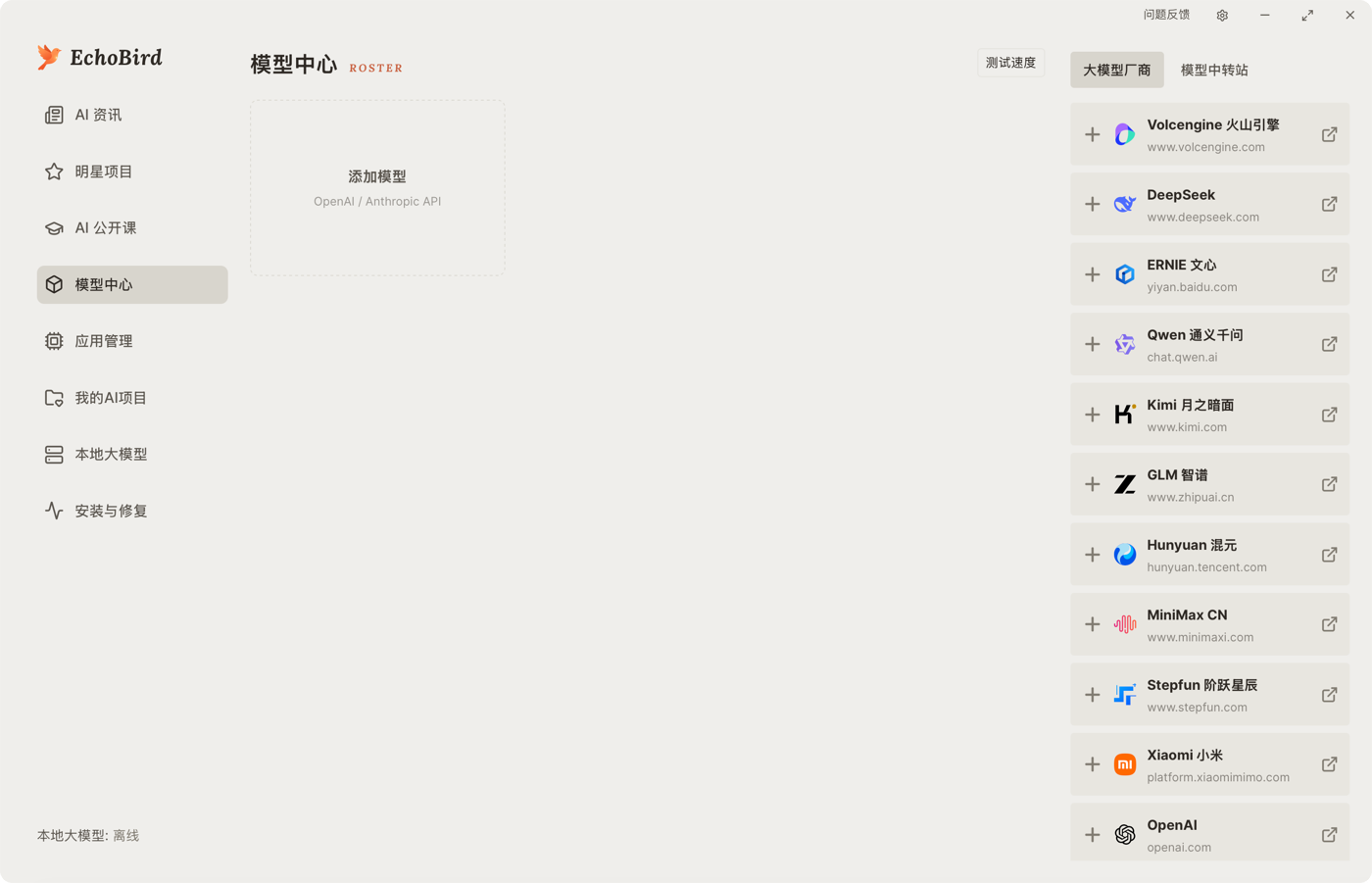Add Kimi 月之暗面 with its plus icon
This screenshot has height=883, width=1372.
pyautogui.click(x=1093, y=415)
